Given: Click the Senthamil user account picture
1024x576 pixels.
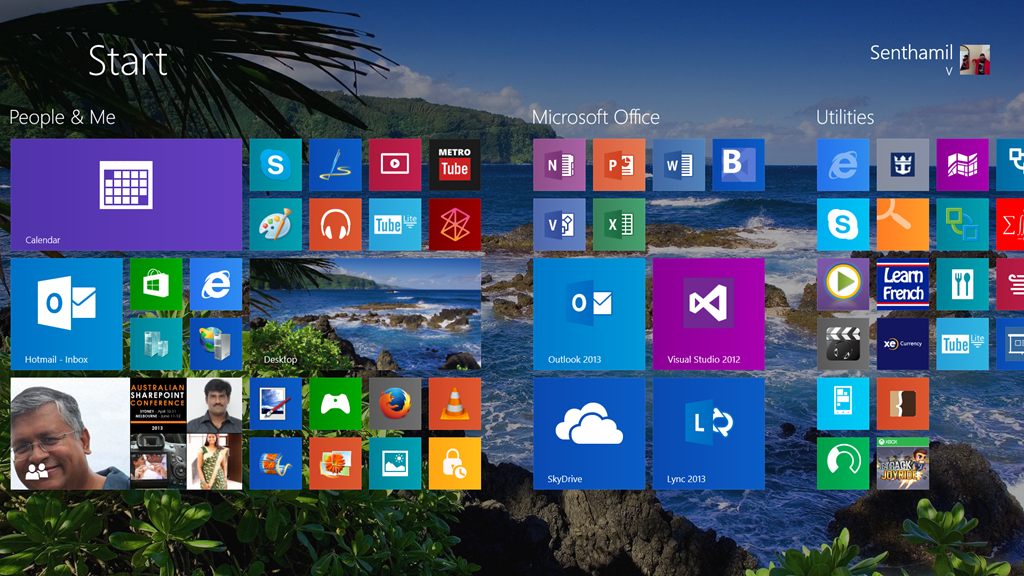Looking at the screenshot, I should point(974,59).
